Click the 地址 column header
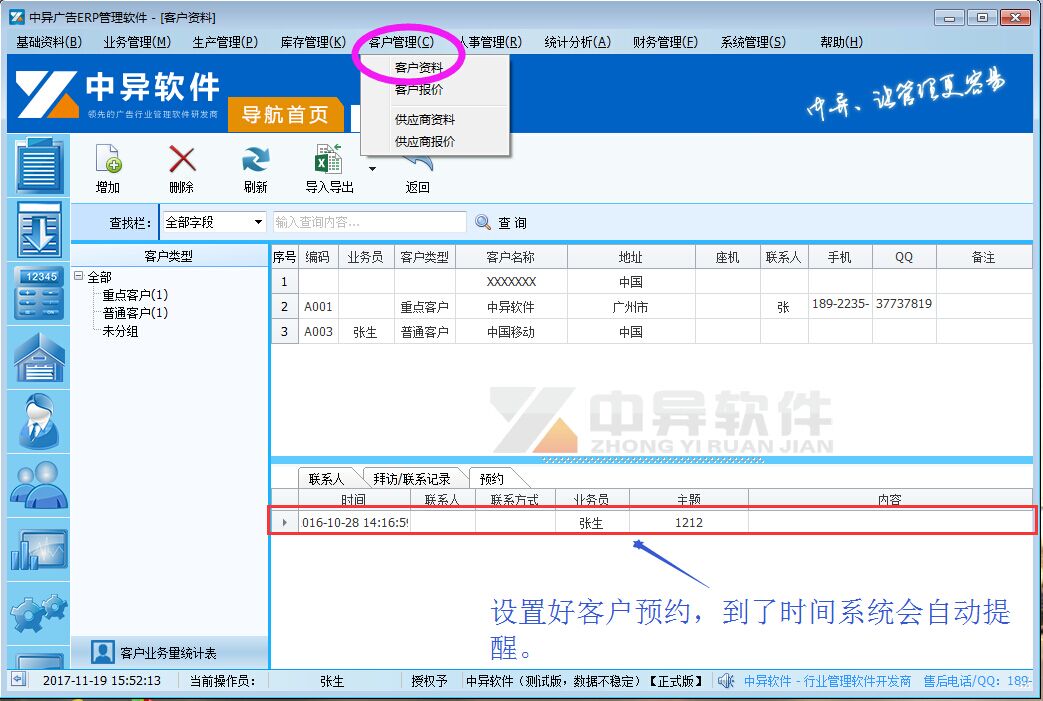This screenshot has width=1043, height=701. [631, 257]
